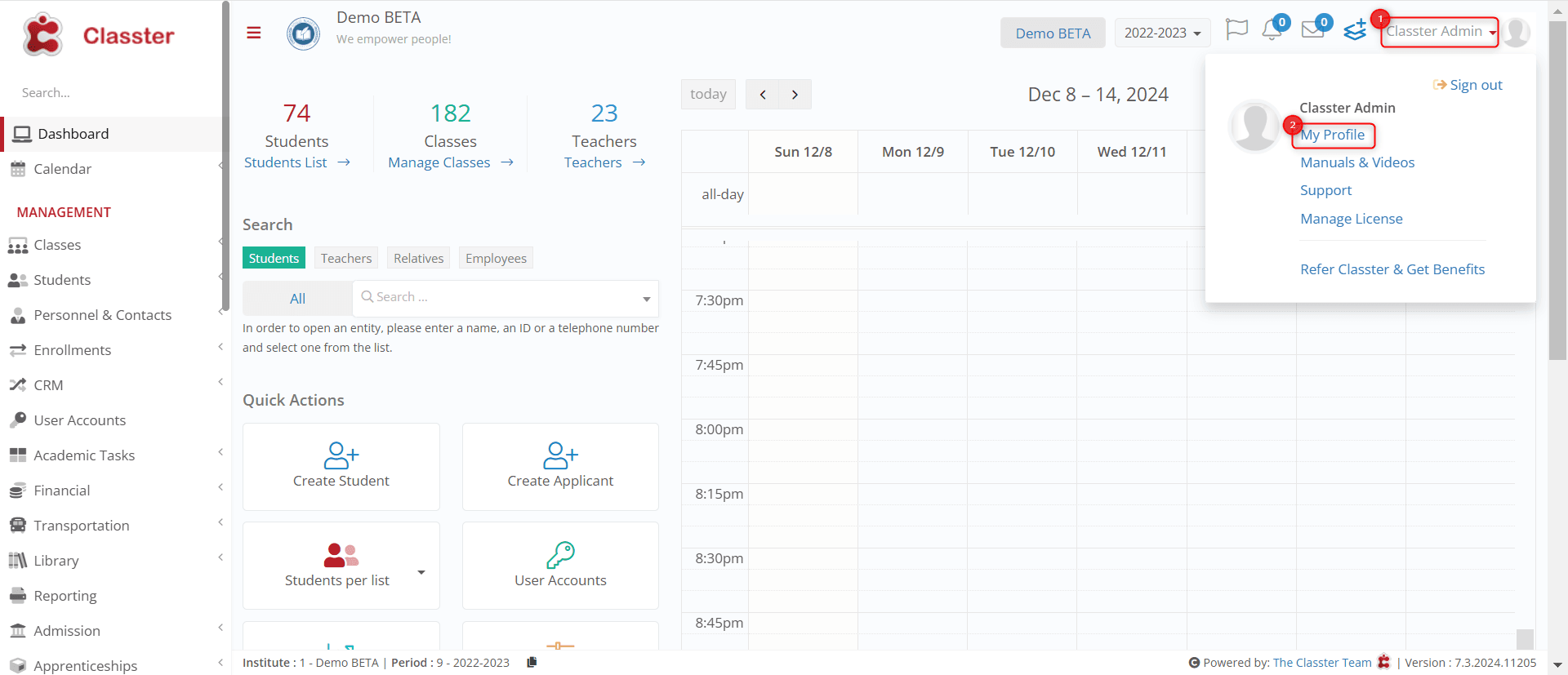This screenshot has width=1568, height=675.
Task: Open the bell notifications icon
Action: 1272,30
